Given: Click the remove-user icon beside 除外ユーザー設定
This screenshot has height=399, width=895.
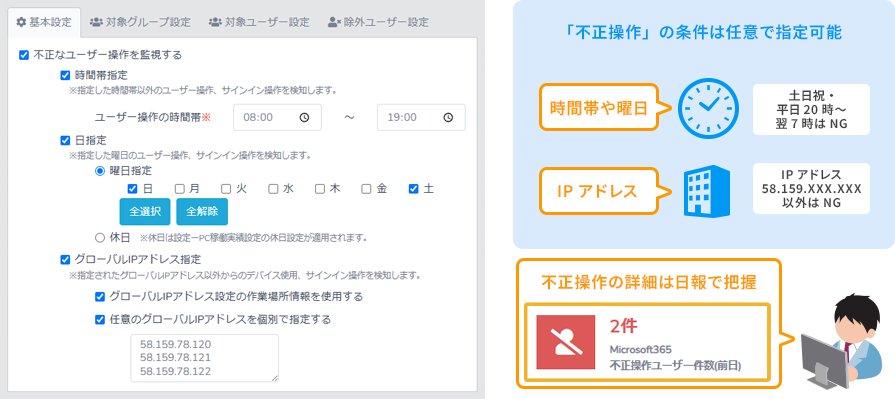Looking at the screenshot, I should coord(334,23).
